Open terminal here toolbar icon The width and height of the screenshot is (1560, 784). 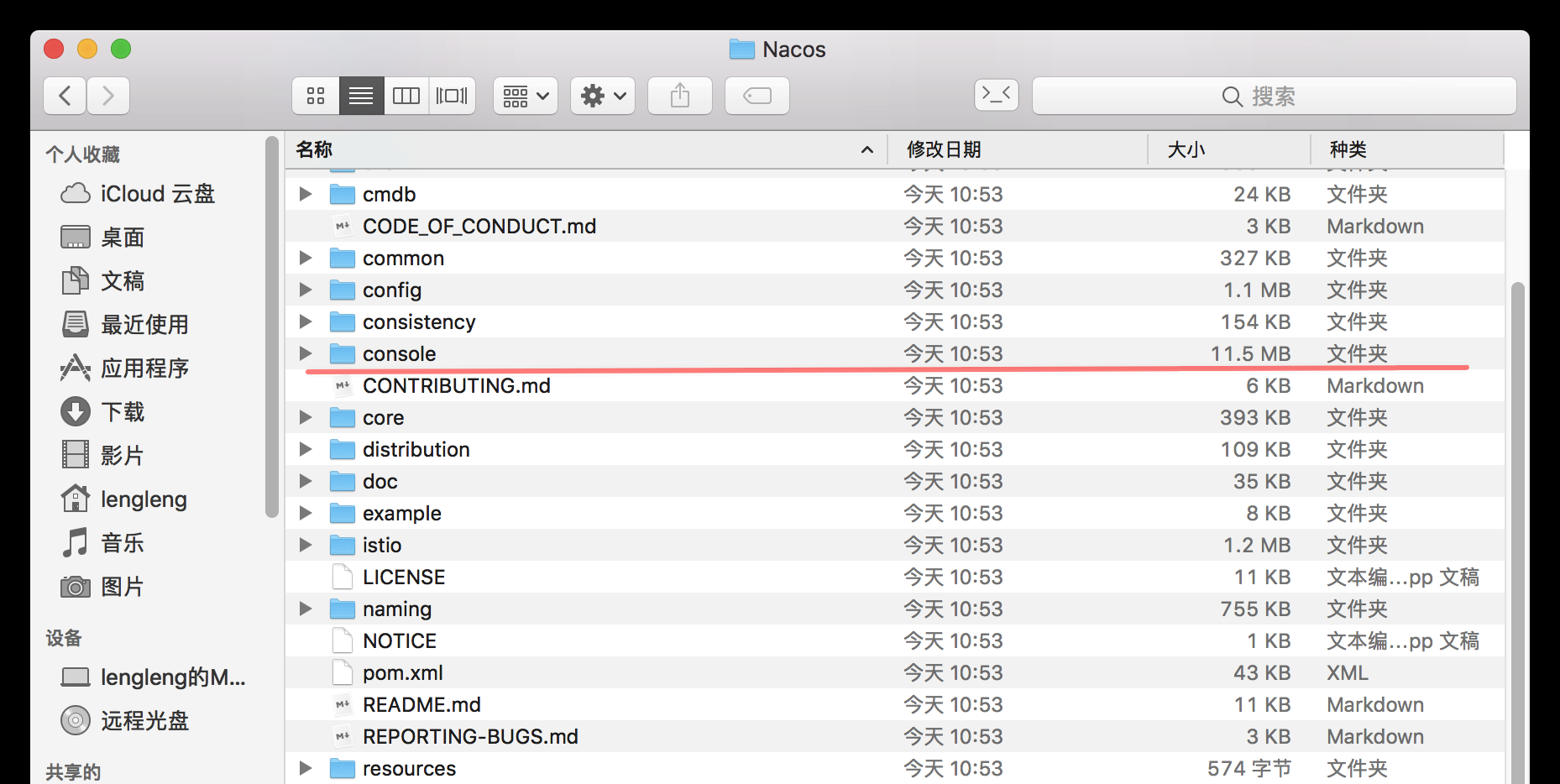tap(997, 94)
